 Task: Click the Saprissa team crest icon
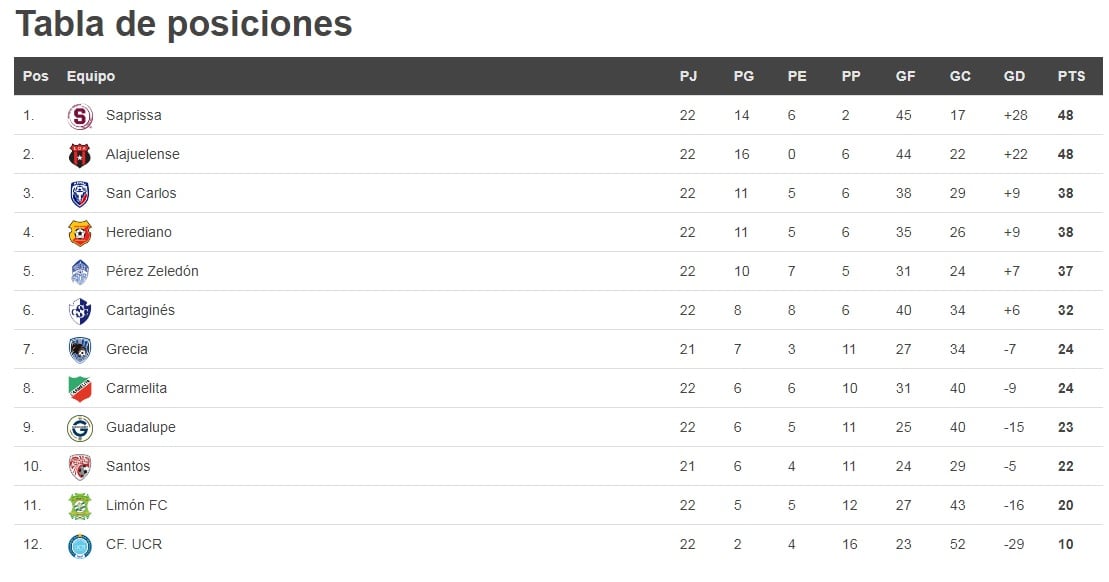pos(80,116)
